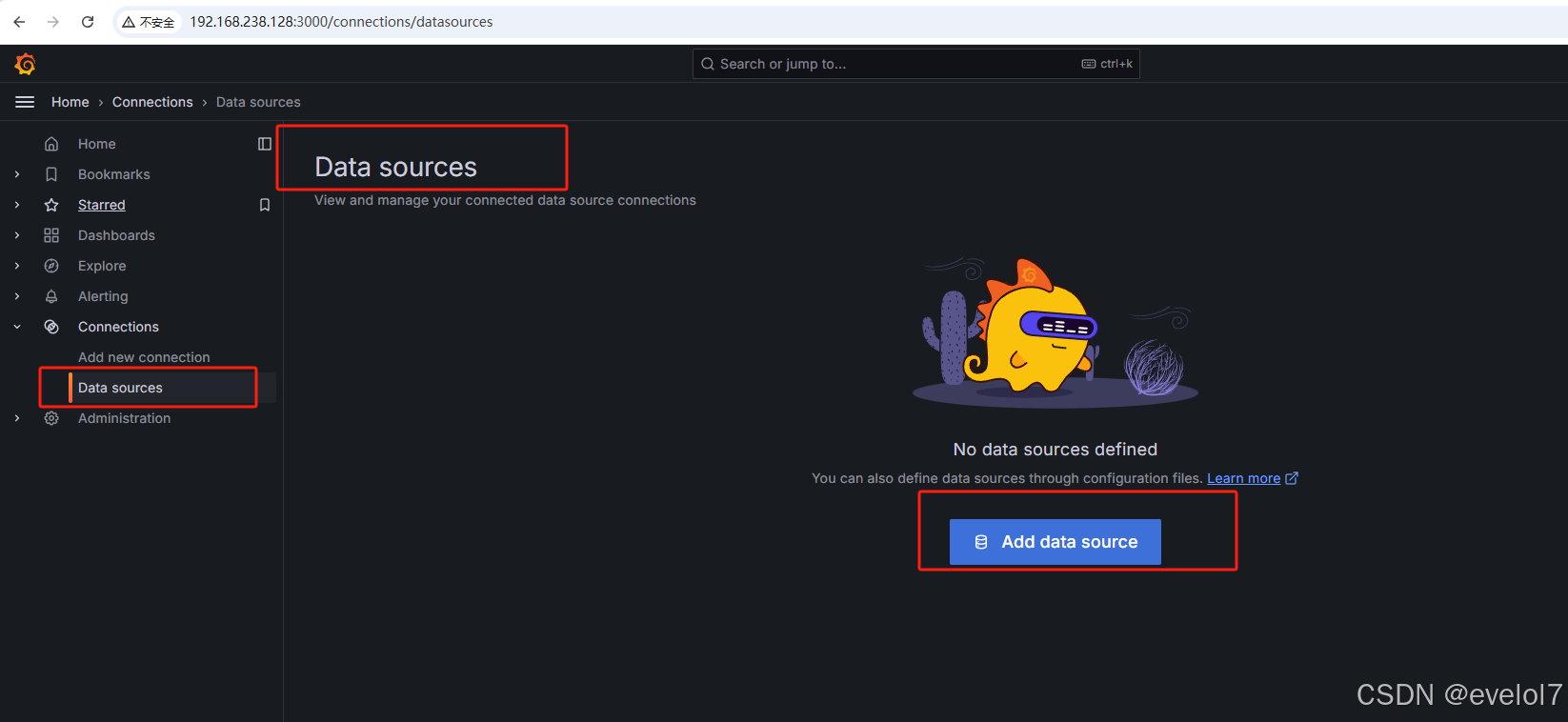Image resolution: width=1568 pixels, height=722 pixels.
Task: Click 'No data sources defined' text
Action: tap(1055, 450)
